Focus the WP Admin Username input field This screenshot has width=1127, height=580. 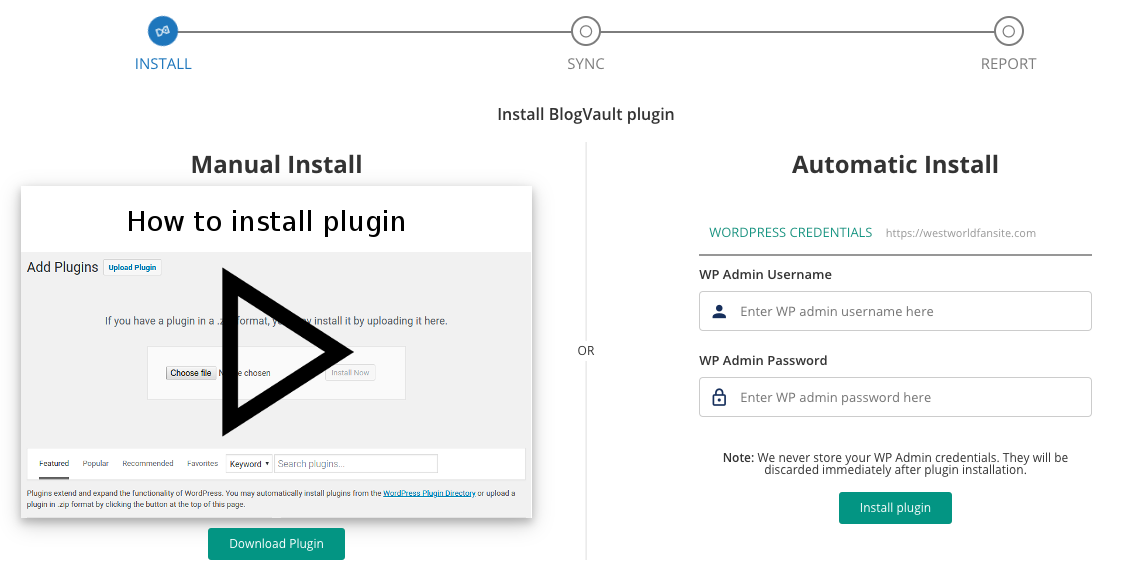[895, 311]
